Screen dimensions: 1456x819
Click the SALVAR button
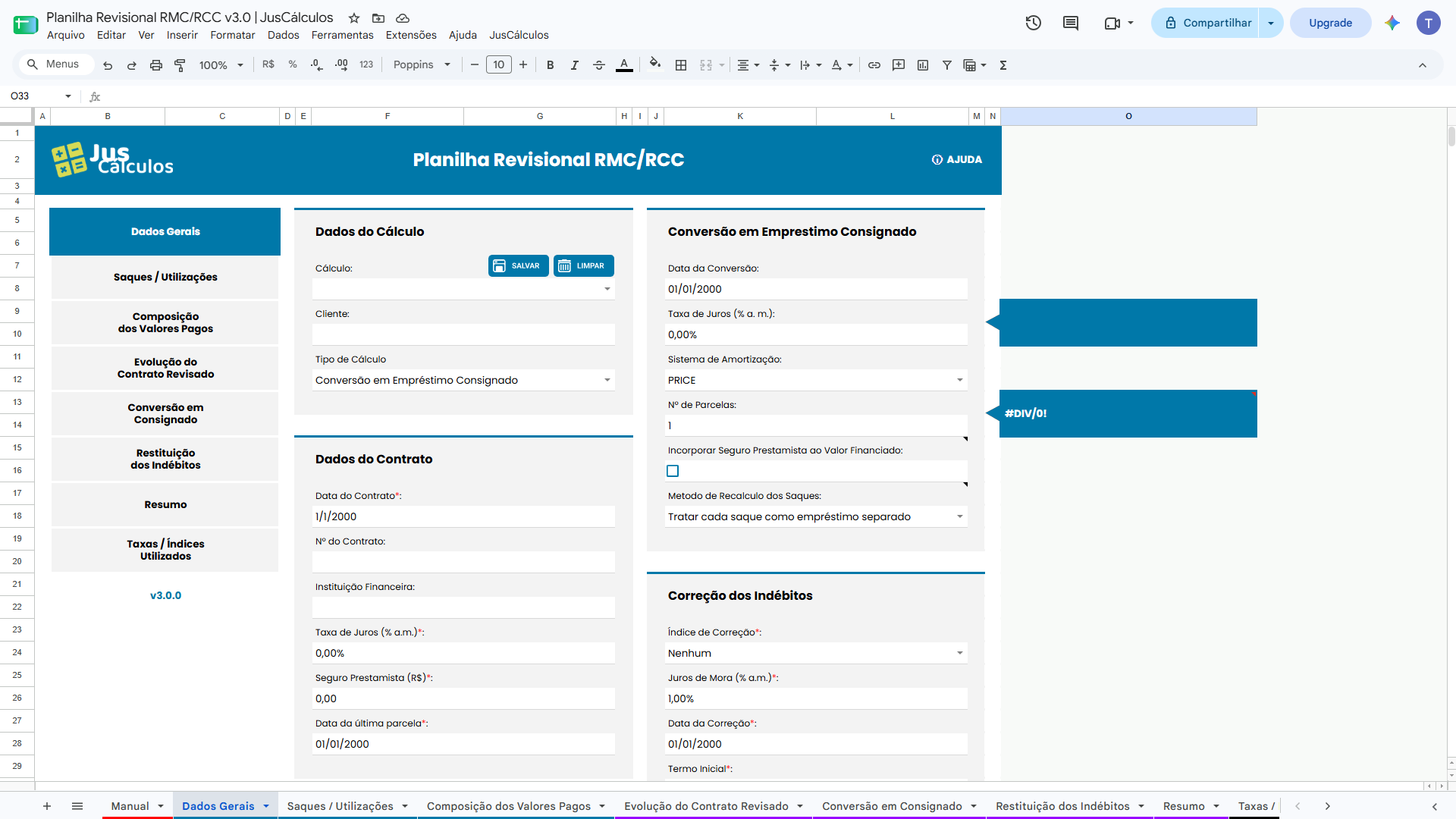point(518,265)
